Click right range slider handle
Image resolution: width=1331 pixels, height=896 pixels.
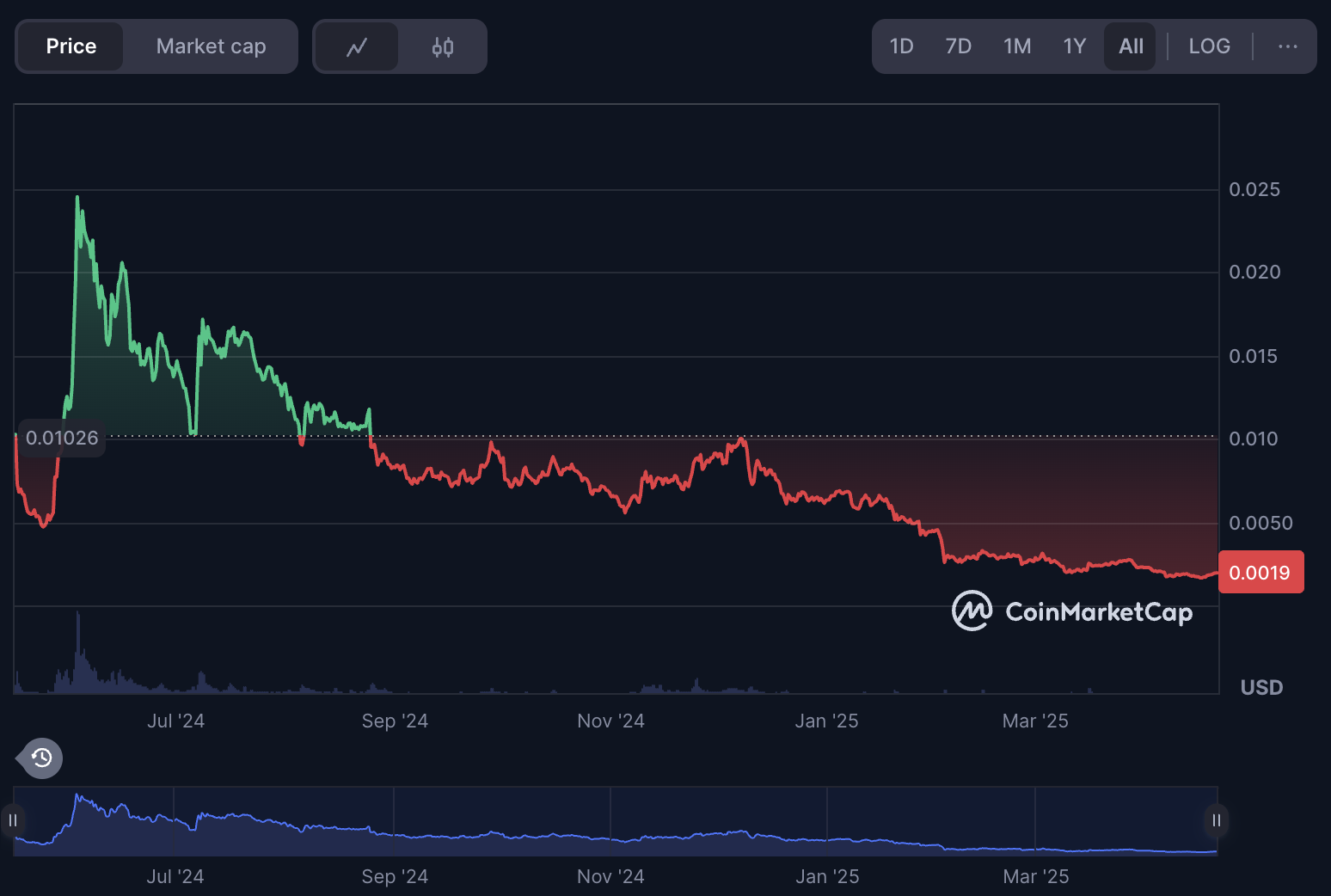(1216, 820)
